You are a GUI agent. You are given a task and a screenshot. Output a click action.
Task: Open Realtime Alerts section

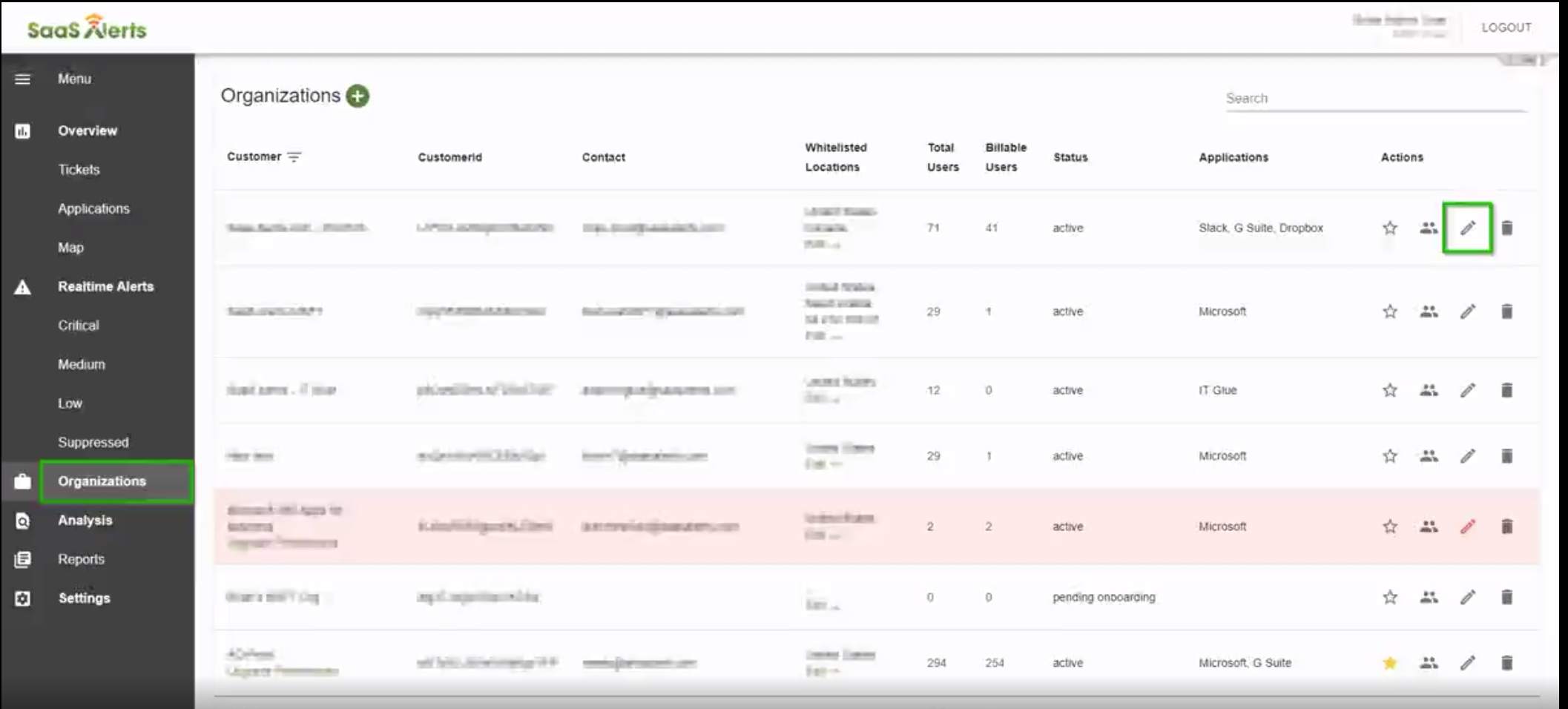[105, 286]
